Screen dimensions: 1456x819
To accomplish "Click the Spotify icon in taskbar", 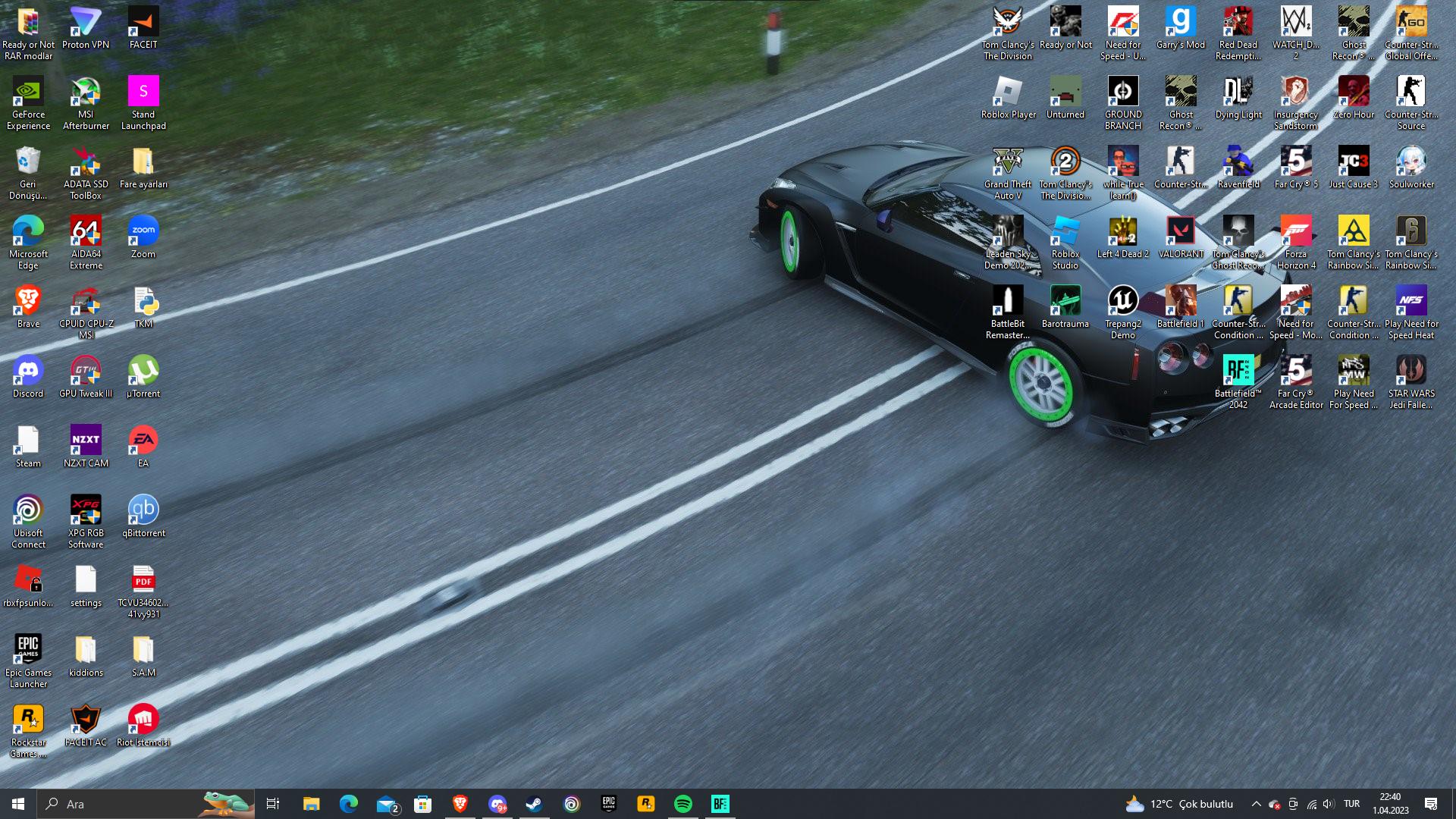I will coord(683,804).
